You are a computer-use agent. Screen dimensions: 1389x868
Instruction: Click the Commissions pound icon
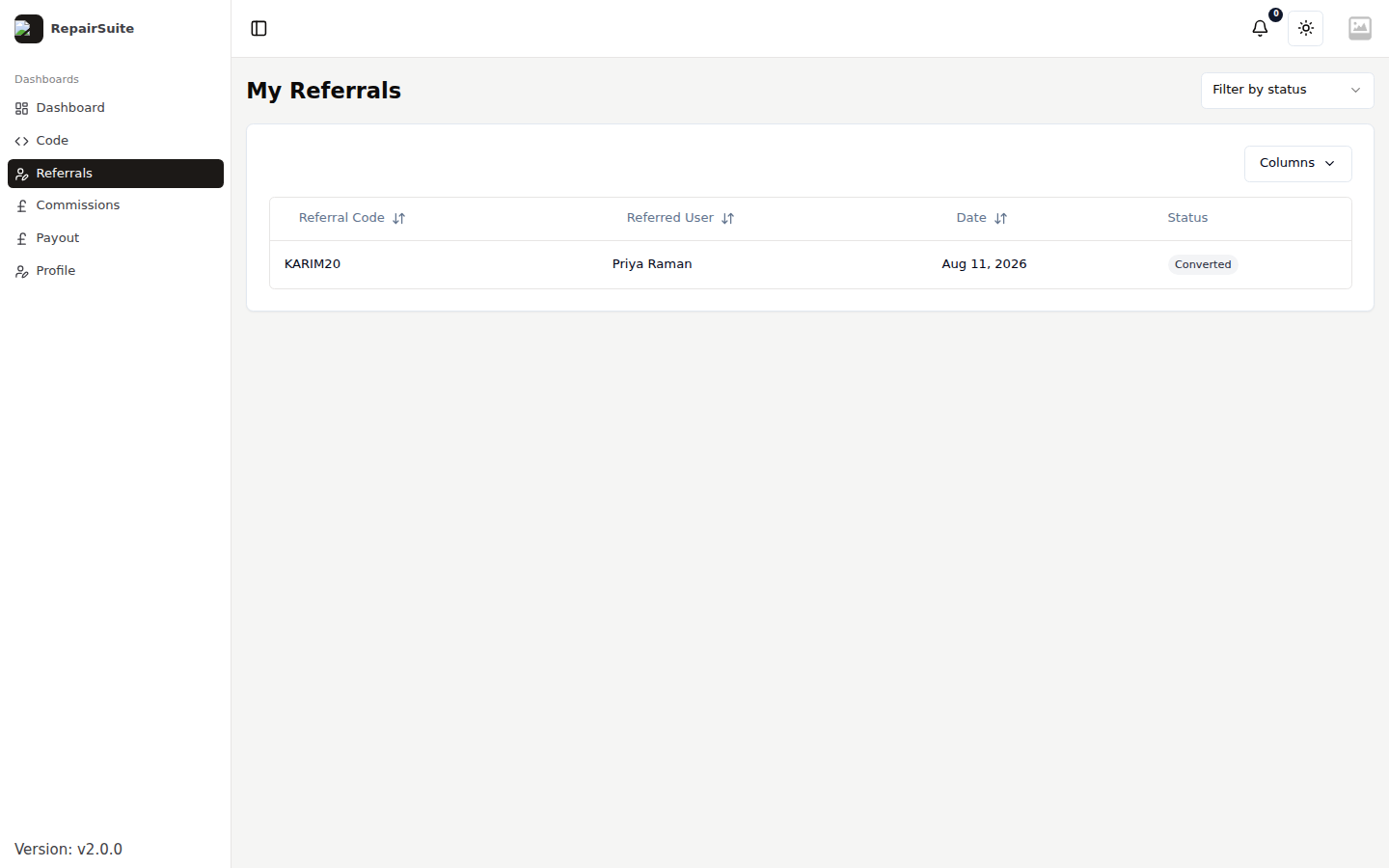coord(21,206)
